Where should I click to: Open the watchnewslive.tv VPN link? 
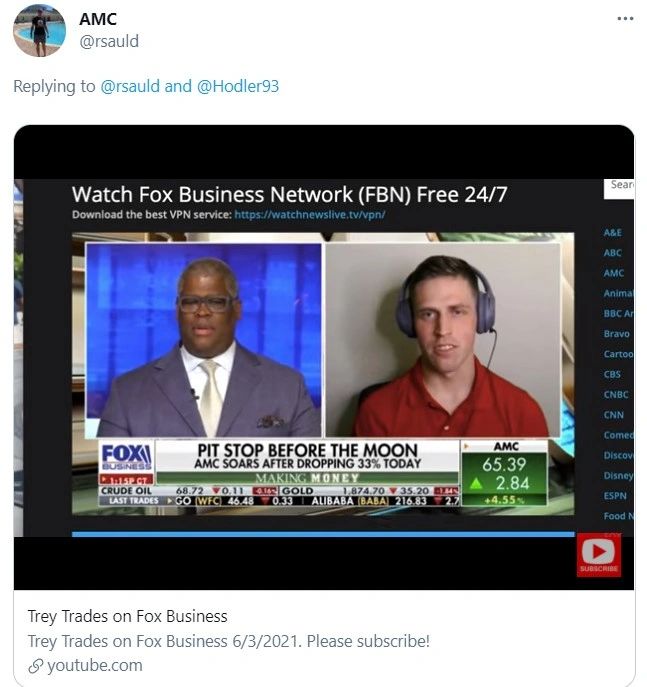tap(310, 215)
